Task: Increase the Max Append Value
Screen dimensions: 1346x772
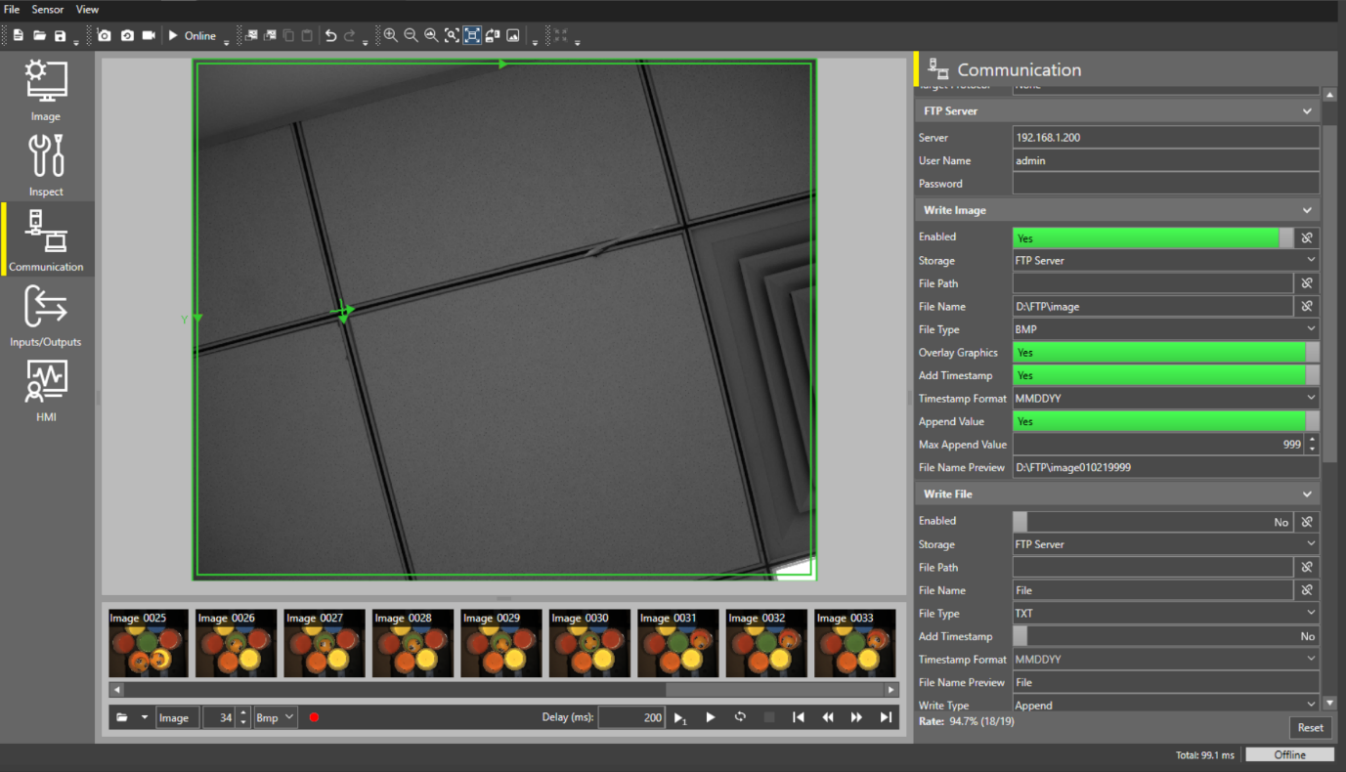Action: pyautogui.click(x=1312, y=440)
